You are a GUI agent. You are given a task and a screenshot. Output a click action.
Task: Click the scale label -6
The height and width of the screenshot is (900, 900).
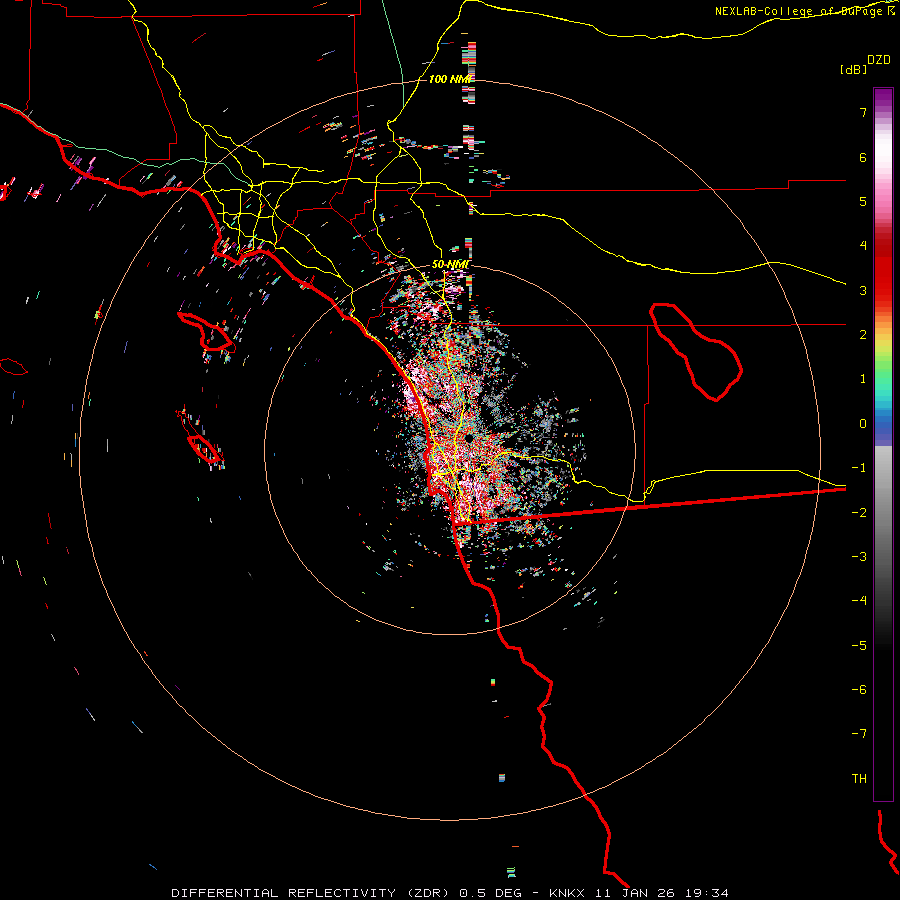[x=859, y=690]
